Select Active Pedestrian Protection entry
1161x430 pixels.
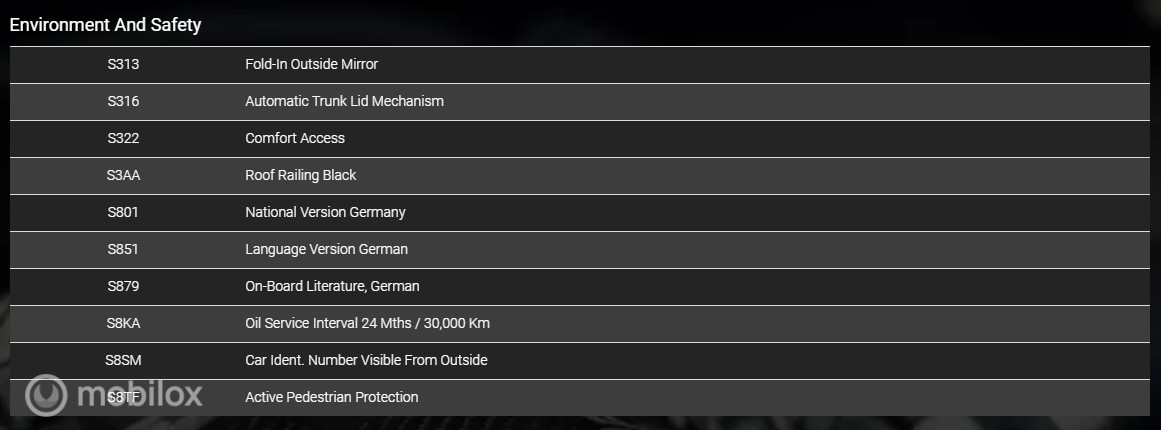332,397
